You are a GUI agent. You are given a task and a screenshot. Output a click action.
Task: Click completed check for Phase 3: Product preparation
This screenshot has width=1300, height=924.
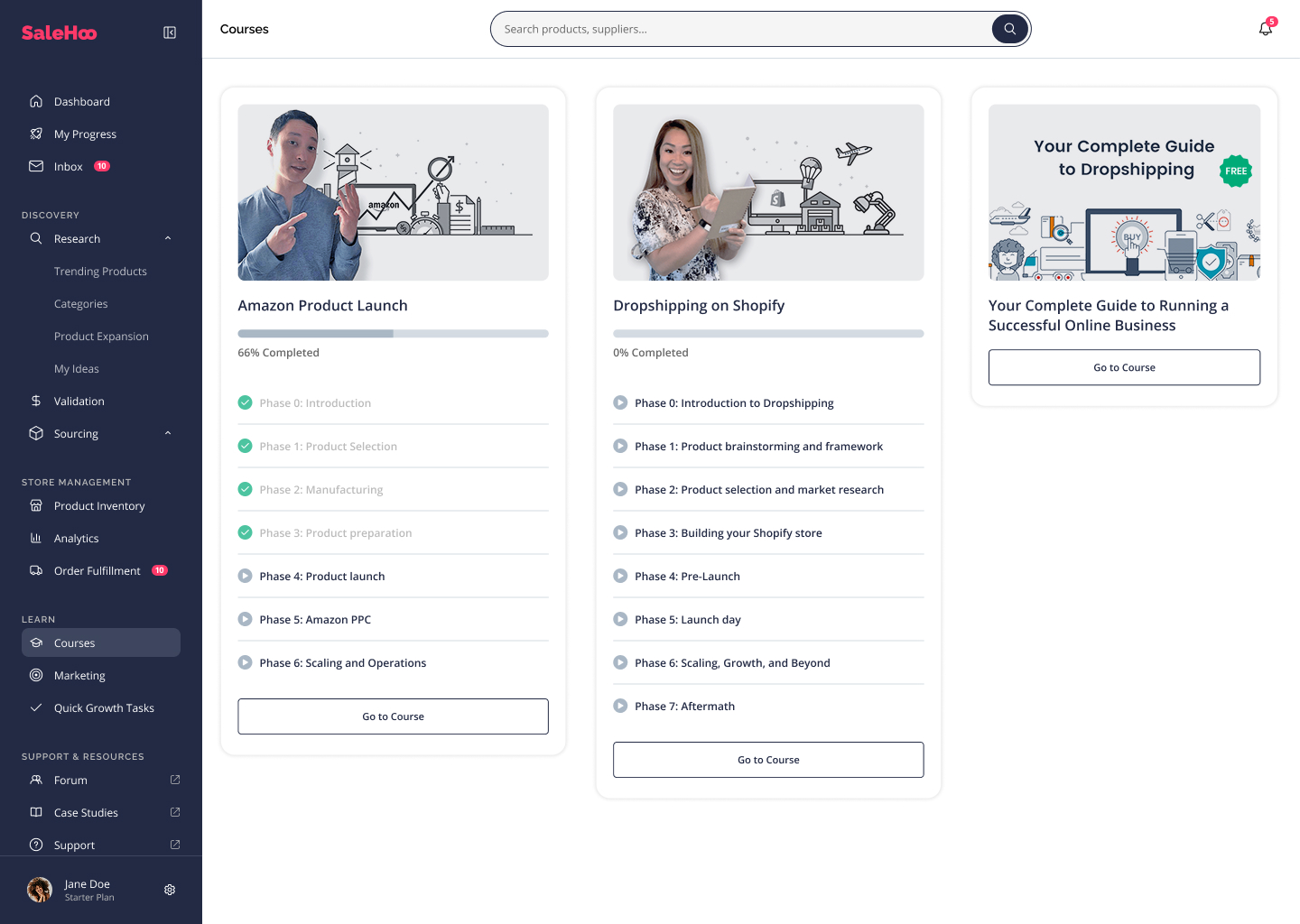[x=245, y=532]
